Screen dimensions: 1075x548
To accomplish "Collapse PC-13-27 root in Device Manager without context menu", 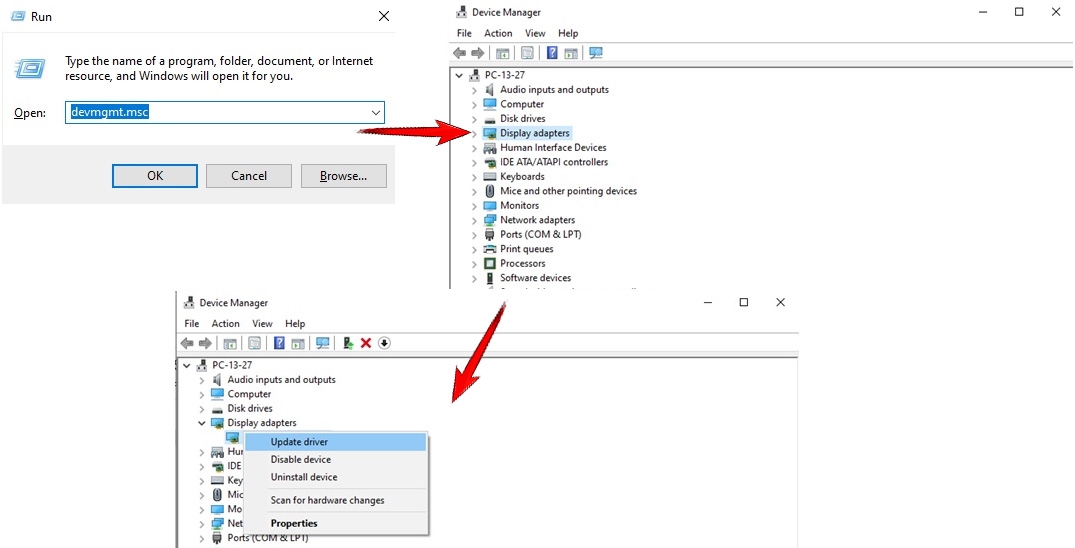I will coord(459,75).
